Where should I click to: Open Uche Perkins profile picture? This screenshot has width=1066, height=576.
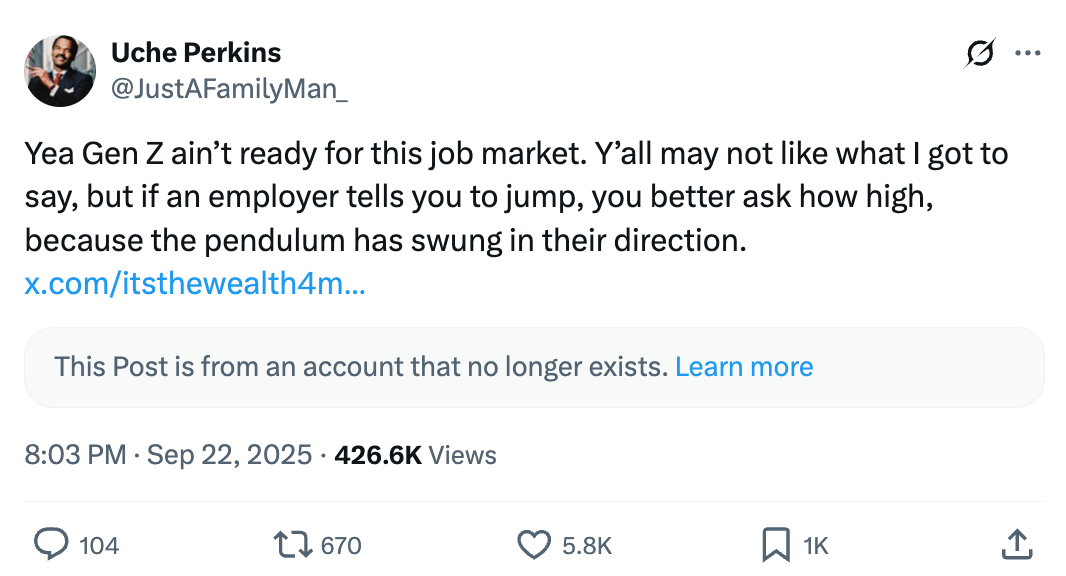click(x=60, y=71)
